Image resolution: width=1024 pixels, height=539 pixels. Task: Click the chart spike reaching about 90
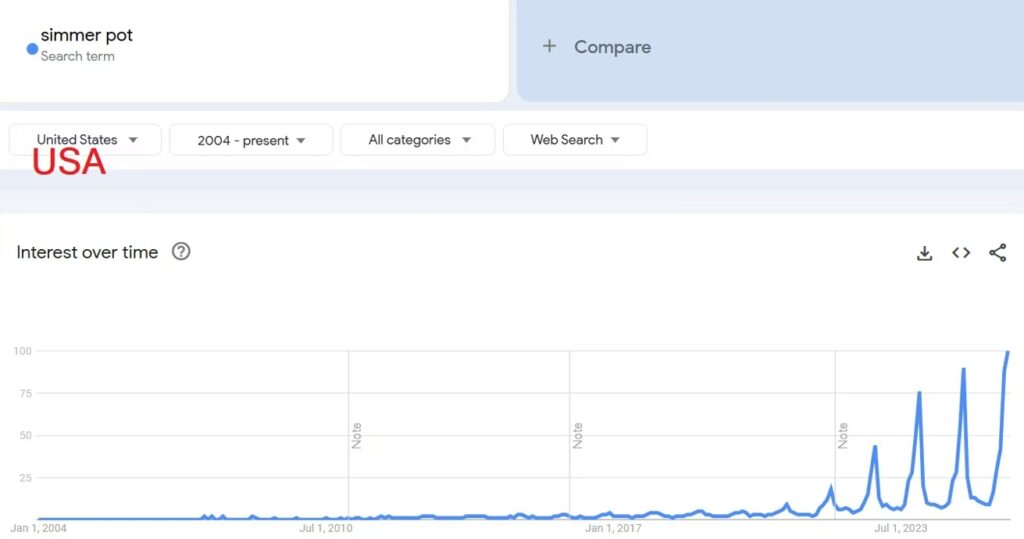click(963, 370)
